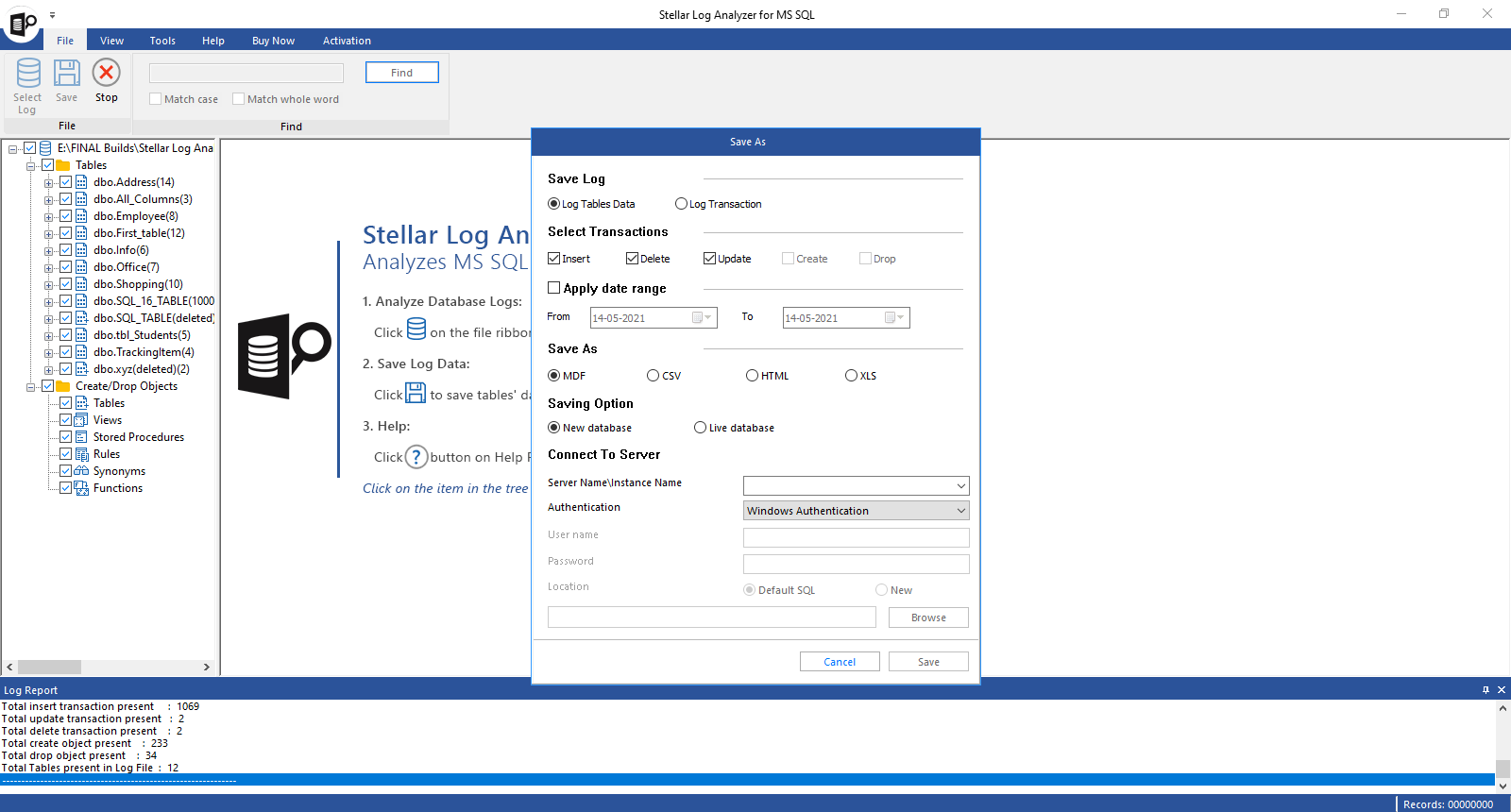The height and width of the screenshot is (812, 1511).
Task: Click the dbo.Employee(8) table icon
Action: point(81,216)
